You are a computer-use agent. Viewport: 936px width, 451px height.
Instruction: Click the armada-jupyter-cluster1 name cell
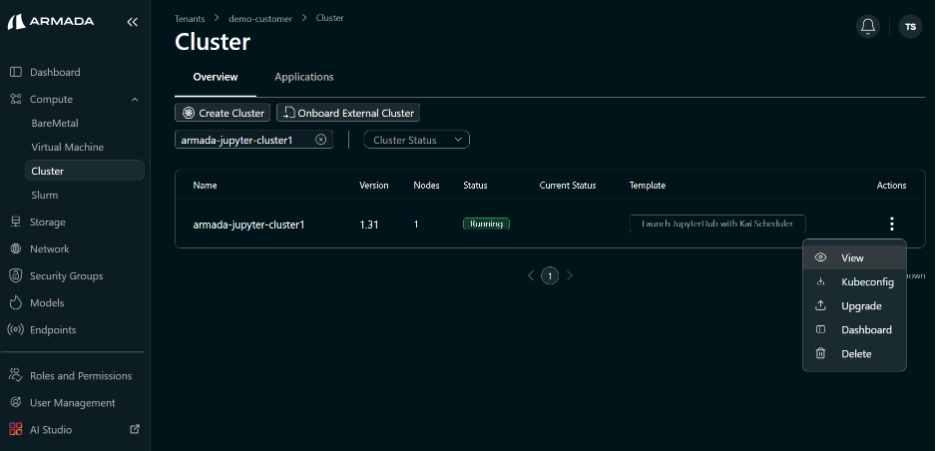[x=249, y=225]
